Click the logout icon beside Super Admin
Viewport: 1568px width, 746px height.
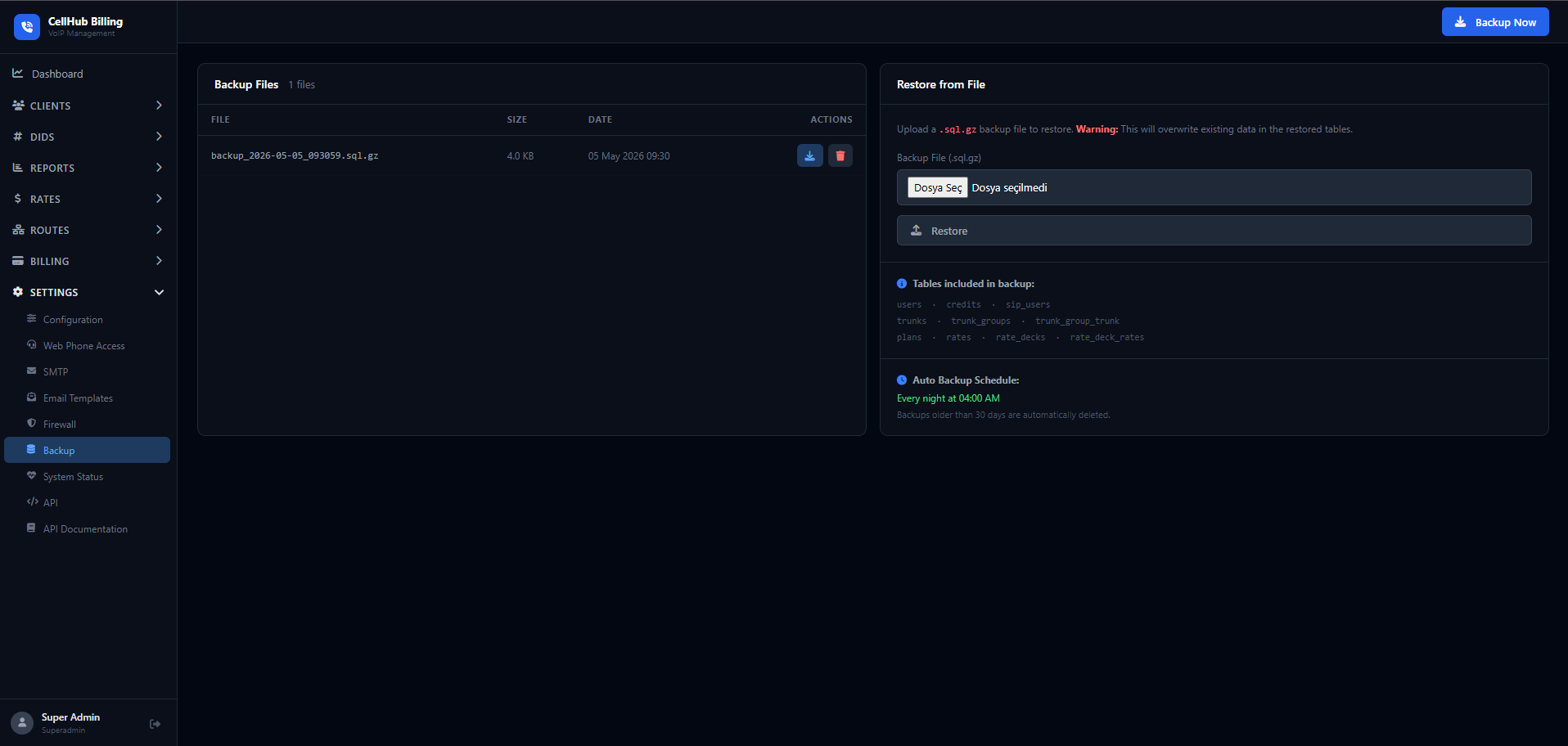click(155, 724)
